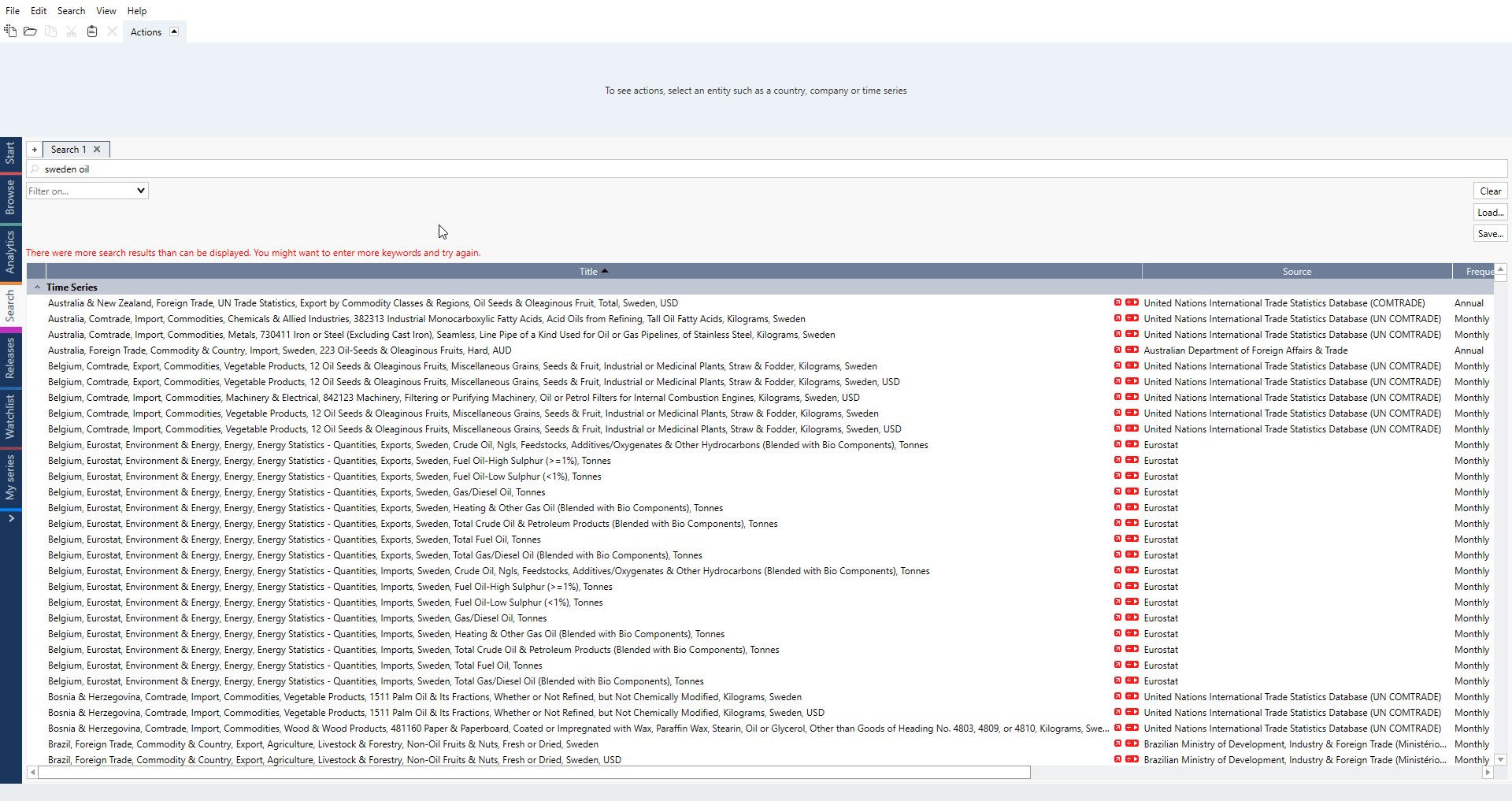
Task: Close the Search 1 tab
Action: point(97,150)
